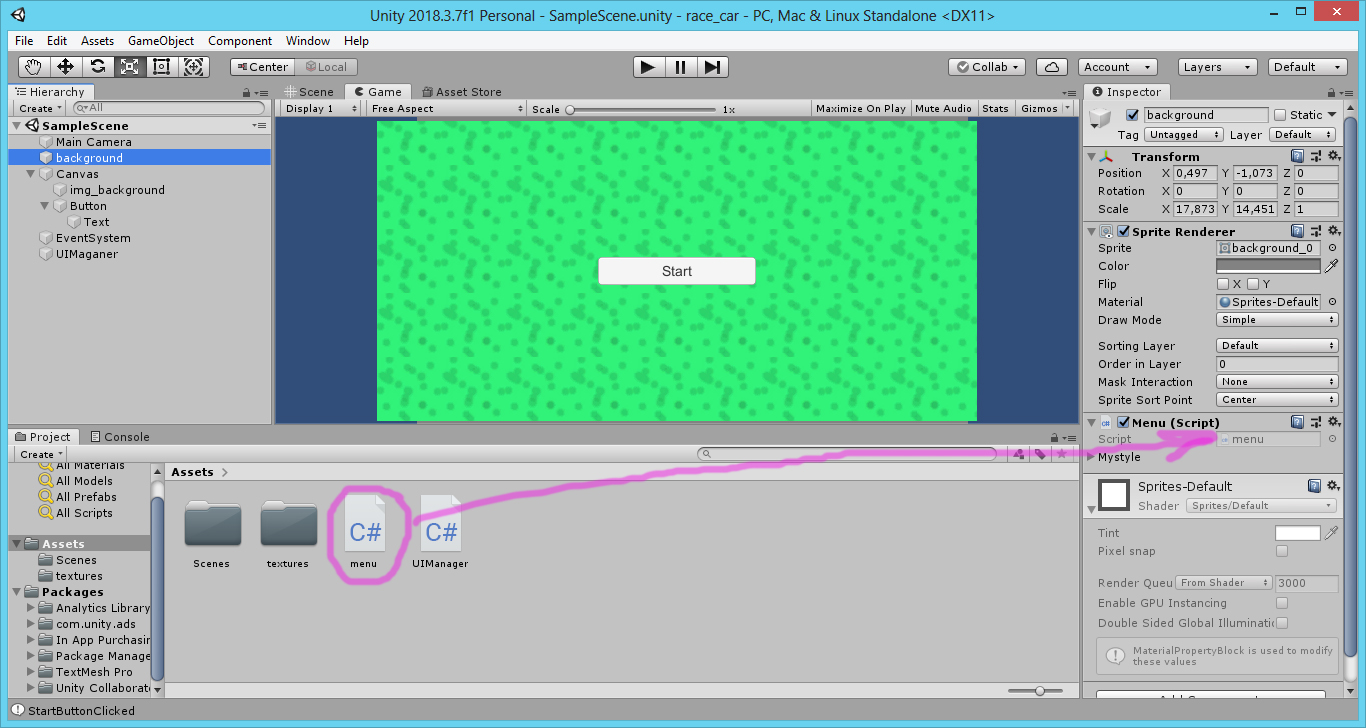Enable Flip Y checkbox
Image resolution: width=1366 pixels, height=728 pixels.
1253,284
